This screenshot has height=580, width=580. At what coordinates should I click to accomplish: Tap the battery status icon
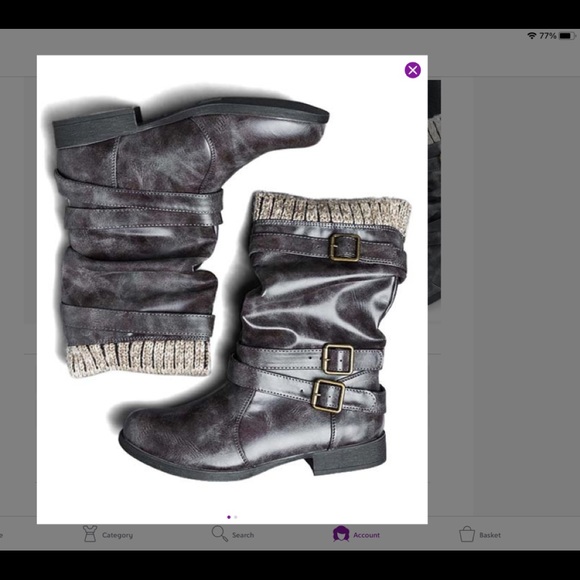[x=567, y=36]
